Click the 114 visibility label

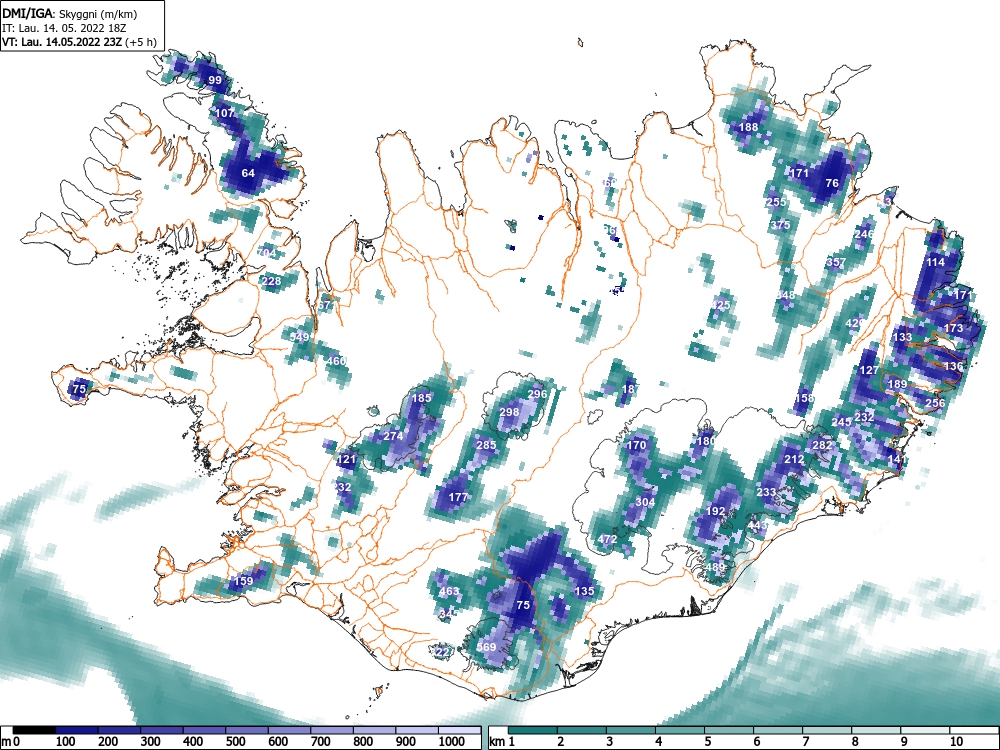pyautogui.click(x=936, y=262)
